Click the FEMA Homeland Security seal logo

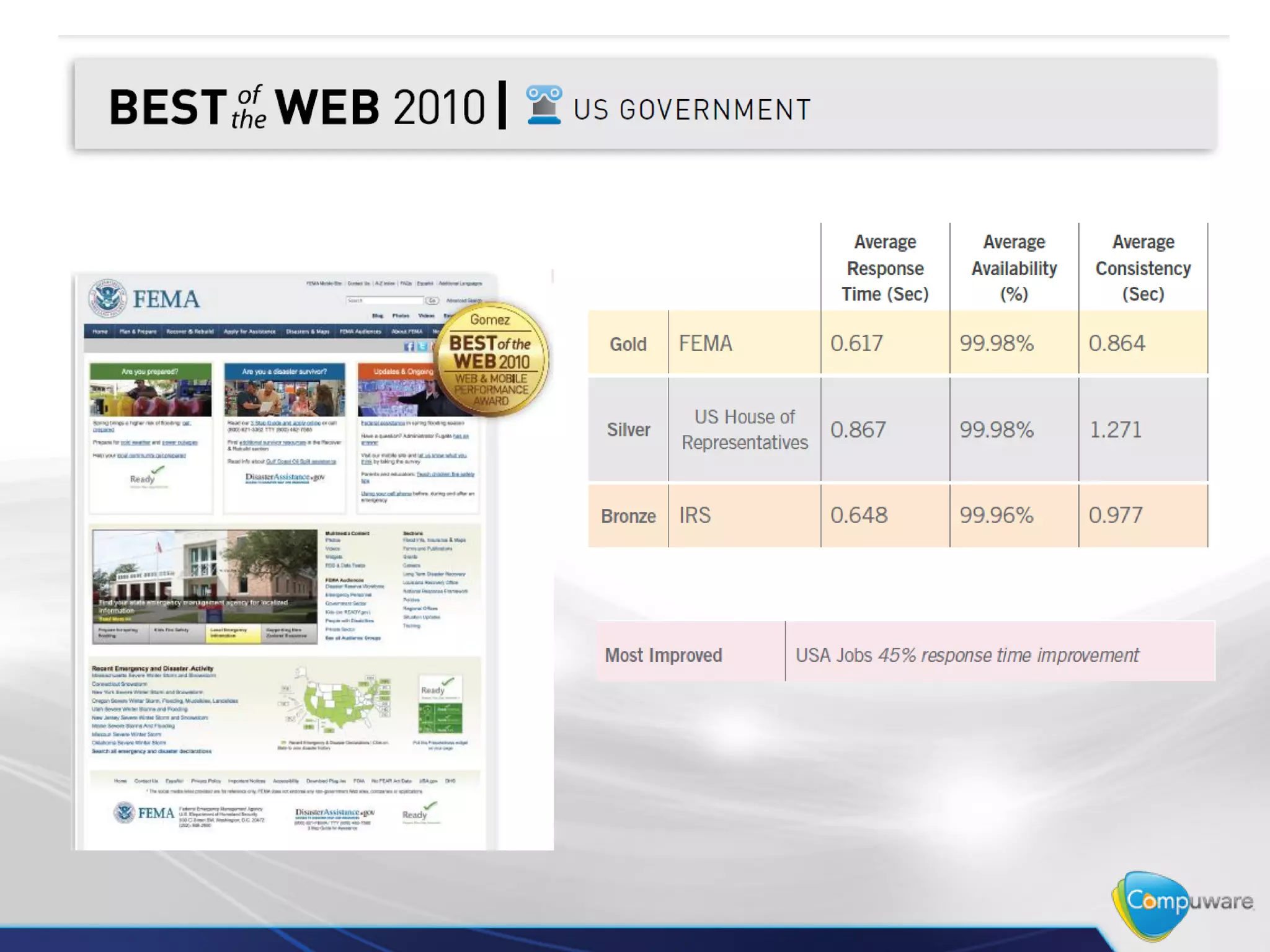[107, 299]
